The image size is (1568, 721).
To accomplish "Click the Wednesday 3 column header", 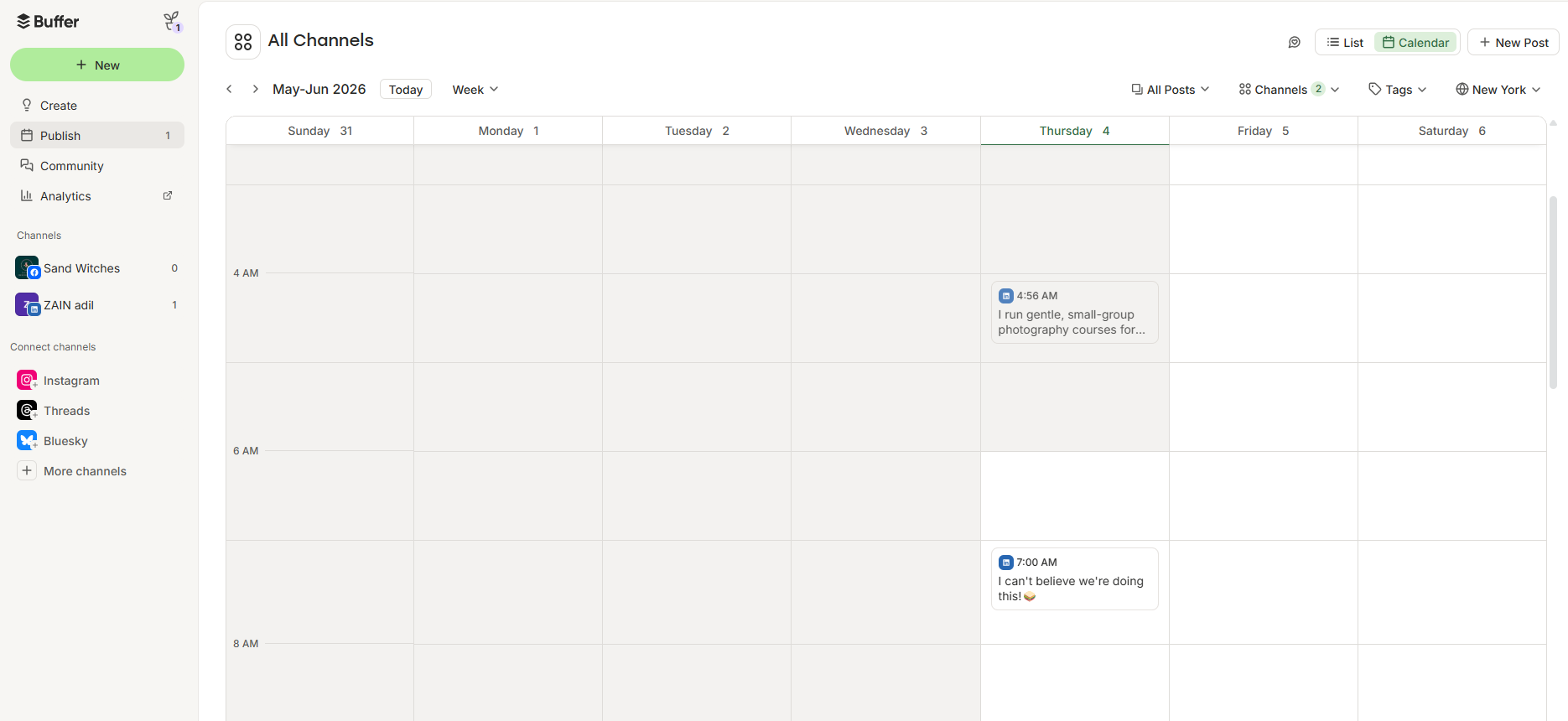I will point(885,131).
